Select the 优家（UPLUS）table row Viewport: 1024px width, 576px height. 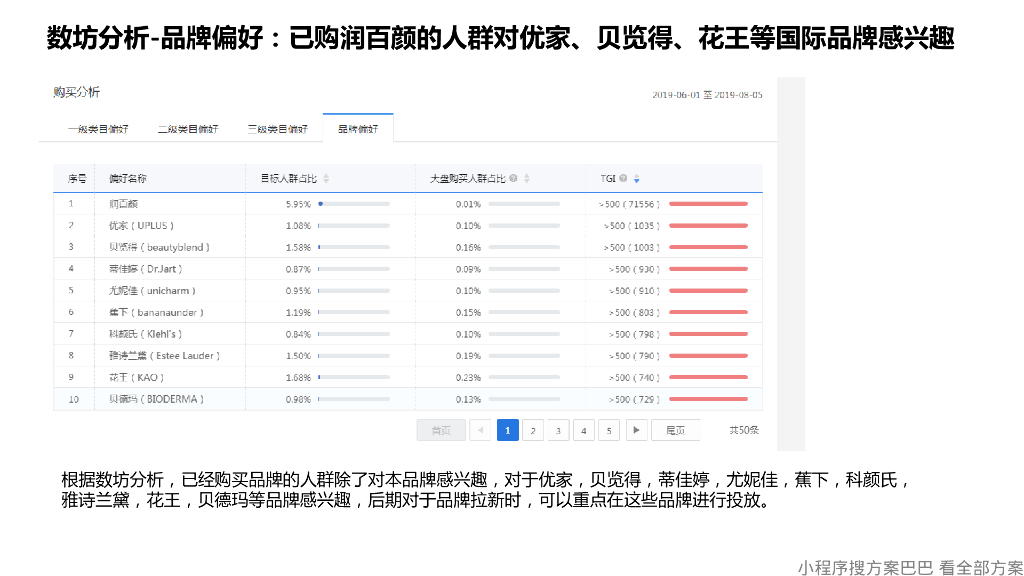tap(300, 225)
